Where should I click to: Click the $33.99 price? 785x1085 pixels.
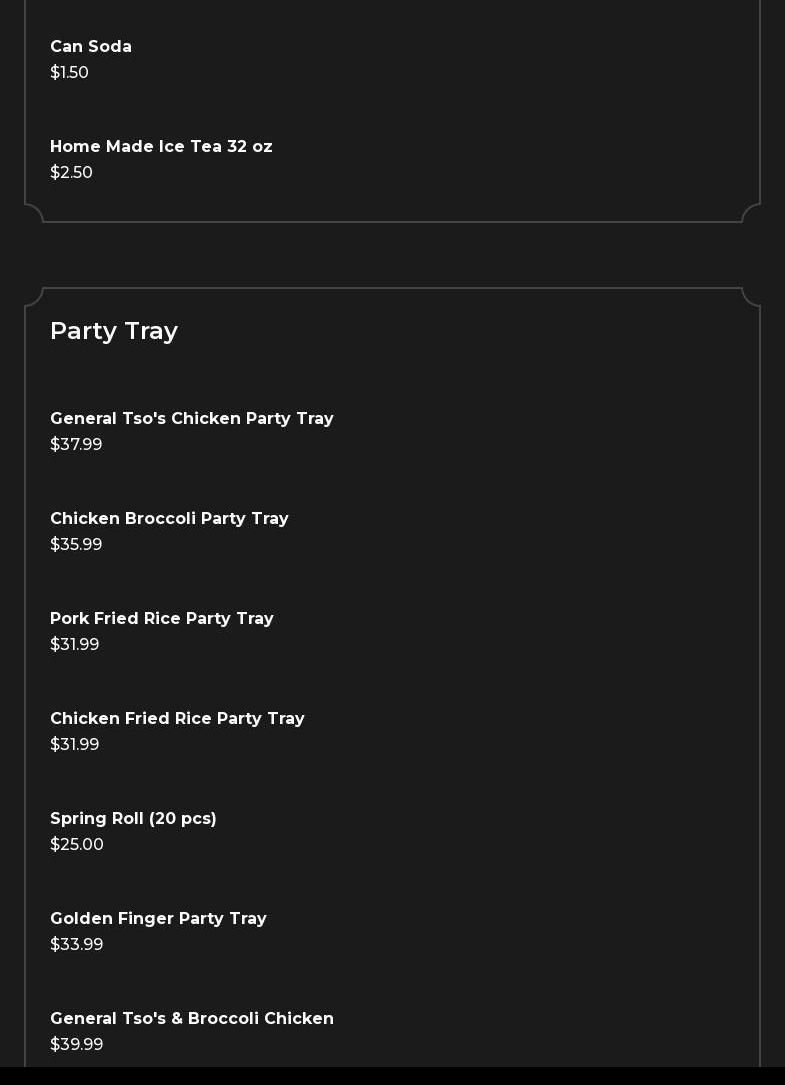77,945
